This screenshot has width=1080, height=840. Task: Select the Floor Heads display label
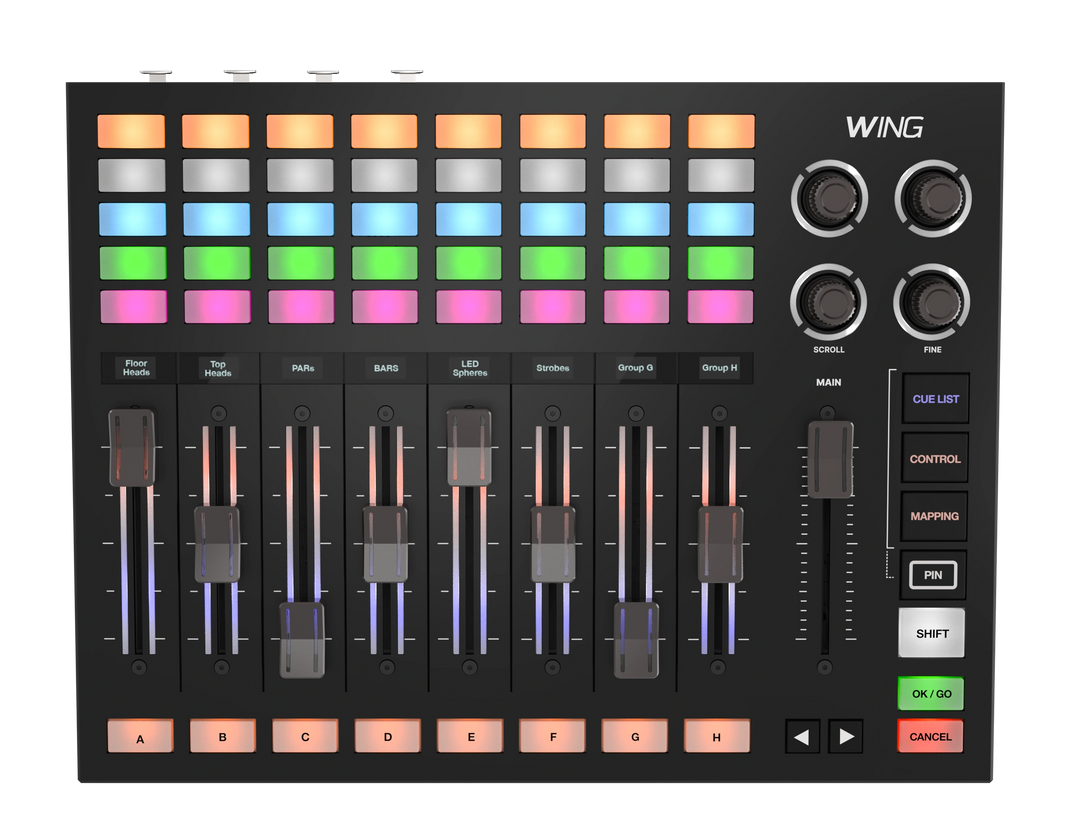coord(136,368)
